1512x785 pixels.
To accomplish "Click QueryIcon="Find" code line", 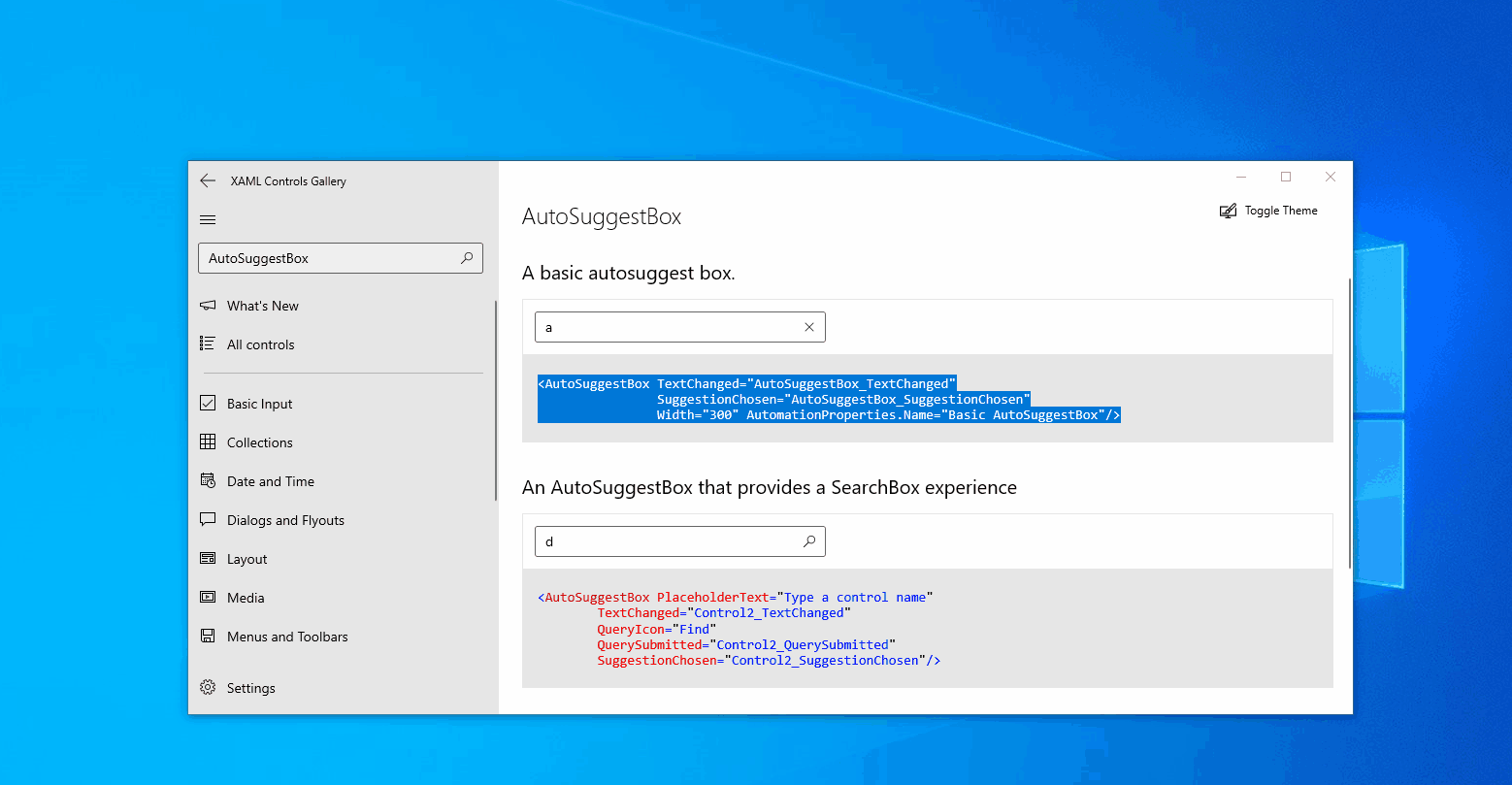I will [x=656, y=629].
